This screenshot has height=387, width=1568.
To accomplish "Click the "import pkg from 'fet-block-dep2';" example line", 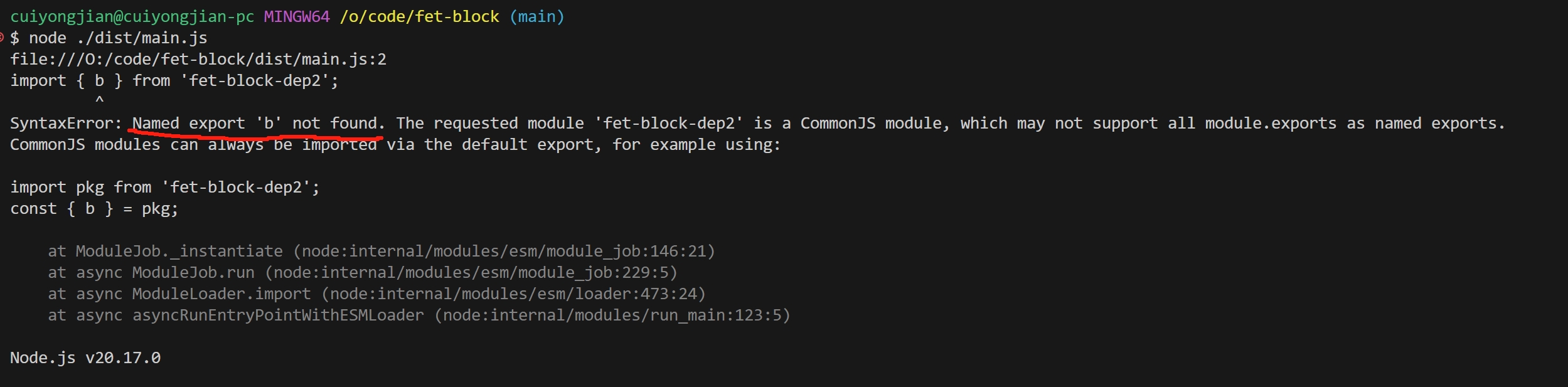I will (x=165, y=188).
